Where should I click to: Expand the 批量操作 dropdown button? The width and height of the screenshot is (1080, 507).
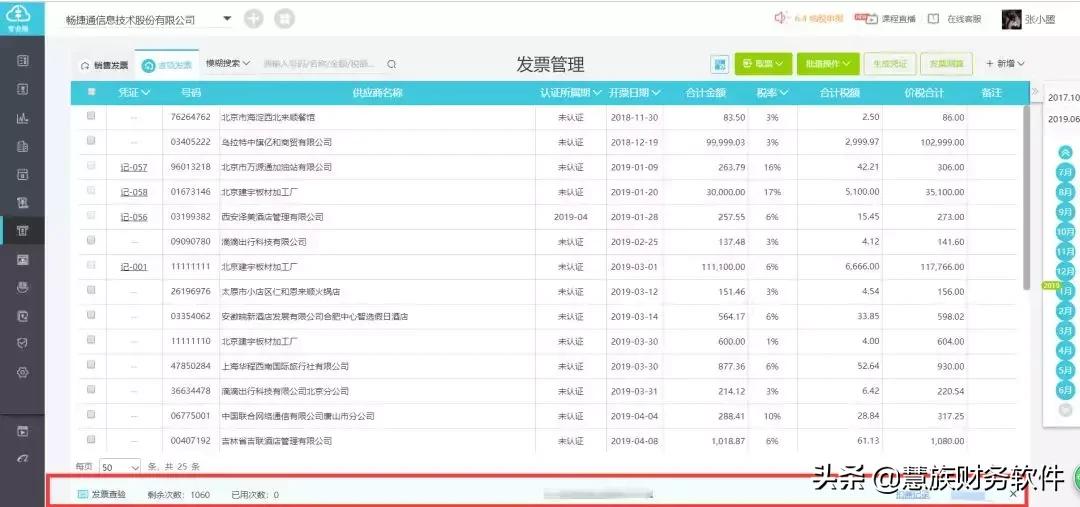828,64
